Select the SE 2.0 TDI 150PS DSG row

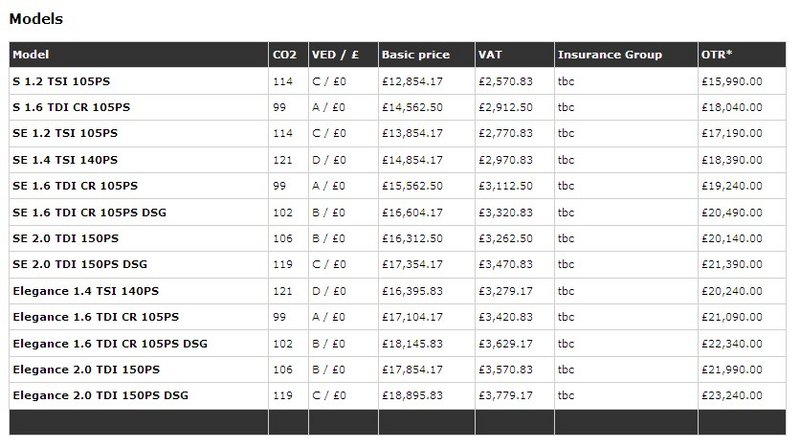pyautogui.click(x=397, y=264)
